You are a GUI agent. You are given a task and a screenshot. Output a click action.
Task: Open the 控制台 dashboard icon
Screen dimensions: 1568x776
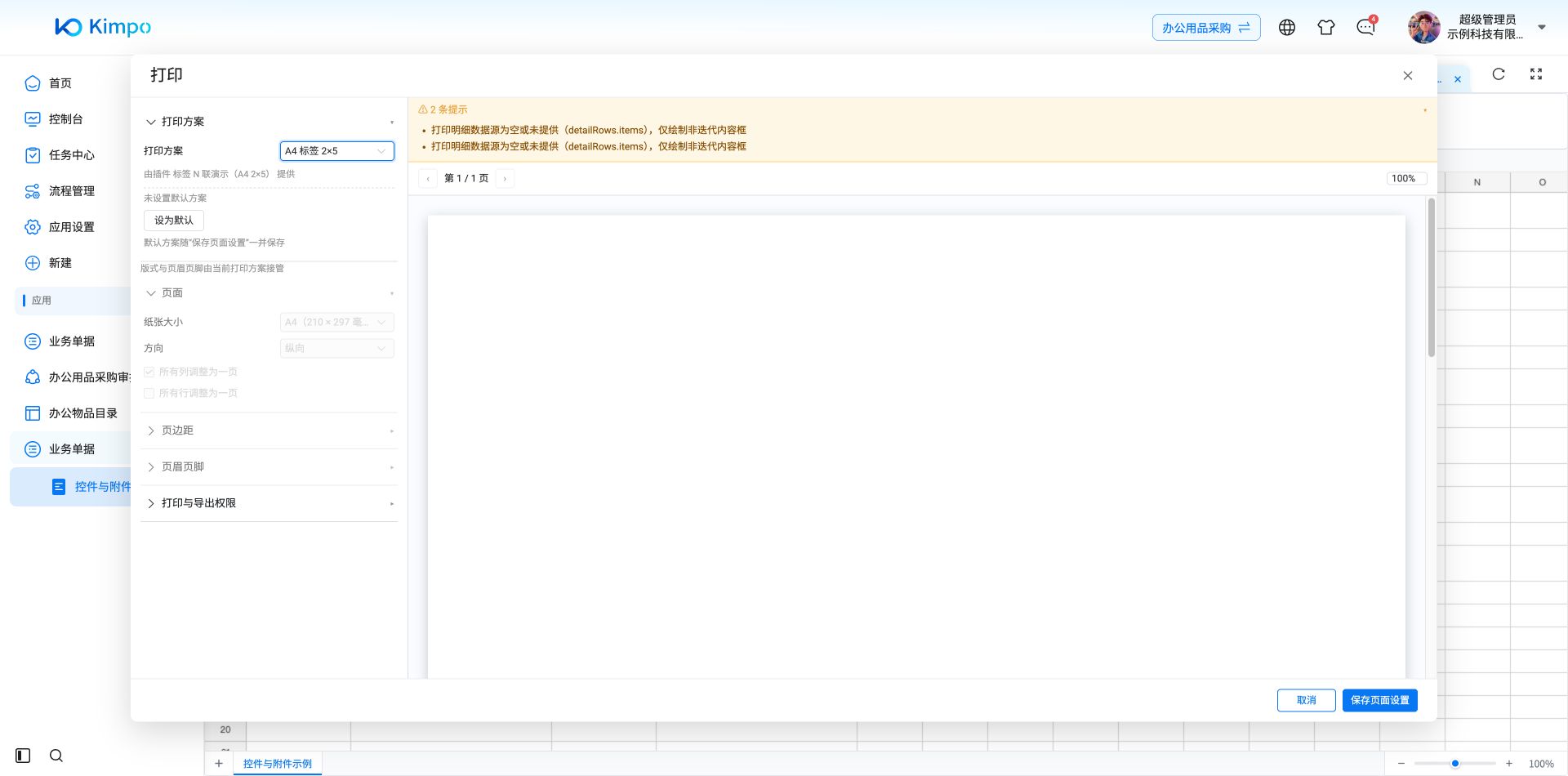33,119
